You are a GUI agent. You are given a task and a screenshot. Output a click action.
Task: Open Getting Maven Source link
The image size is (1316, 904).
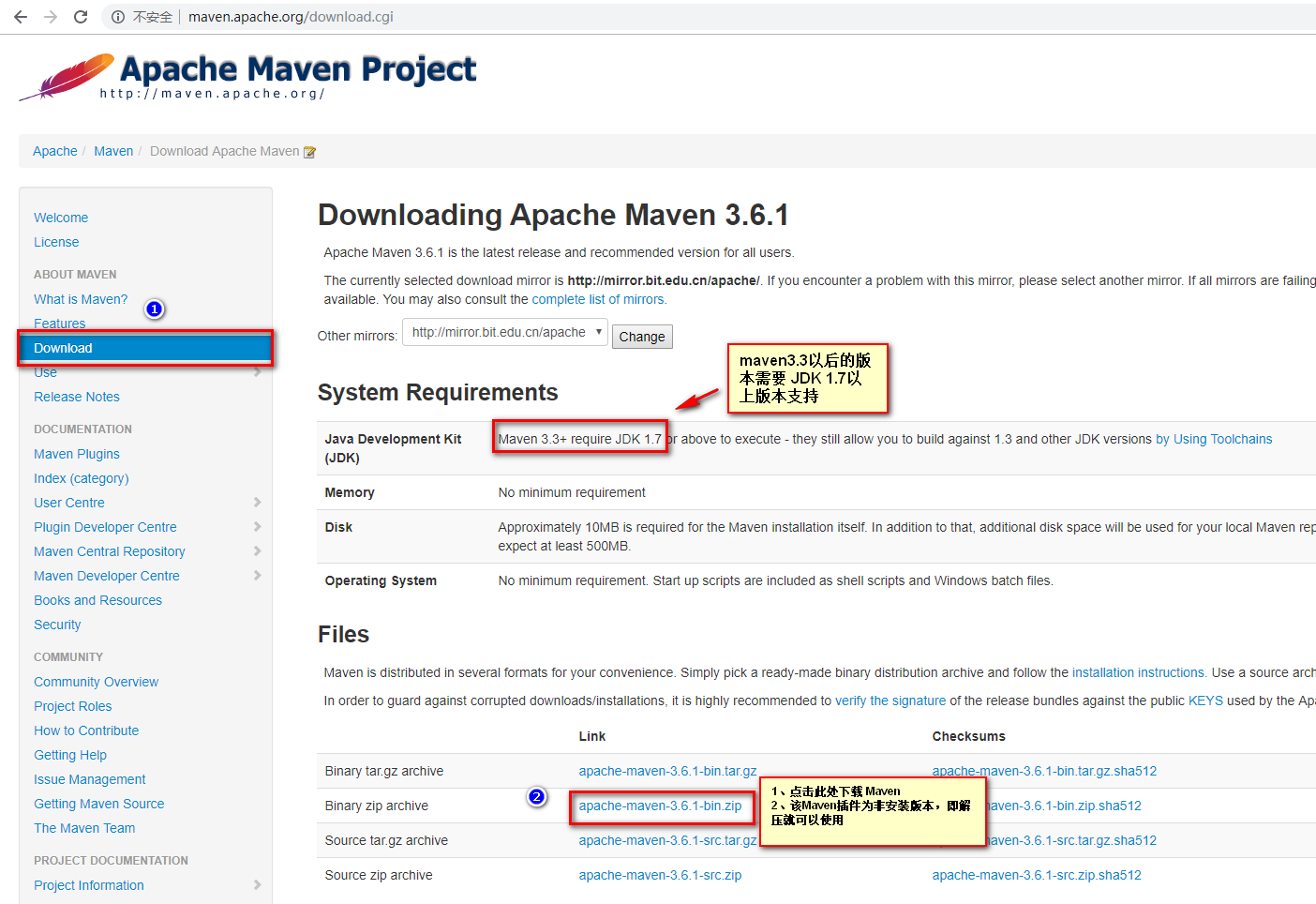98,804
